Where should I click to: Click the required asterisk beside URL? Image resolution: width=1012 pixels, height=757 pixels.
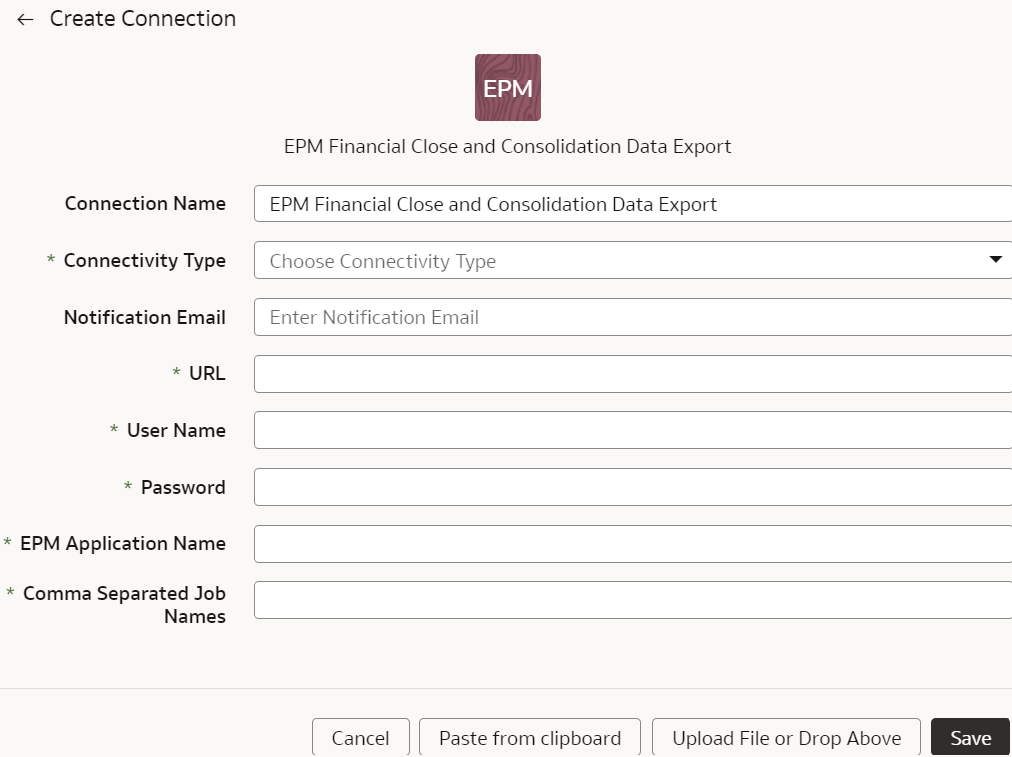[x=176, y=373]
